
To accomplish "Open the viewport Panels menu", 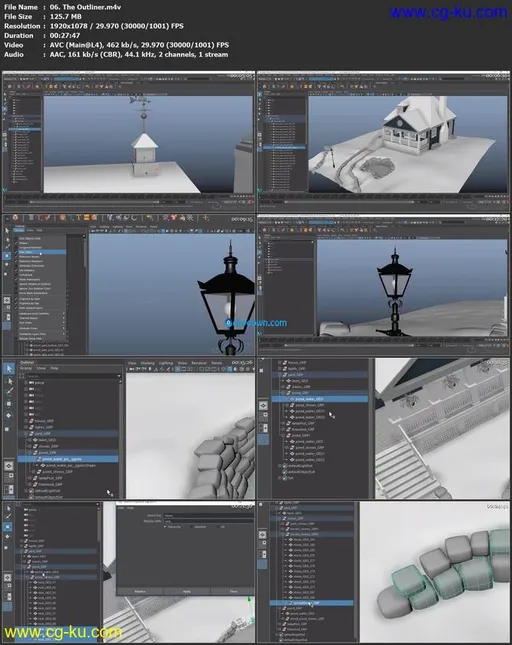I will pyautogui.click(x=216, y=363).
